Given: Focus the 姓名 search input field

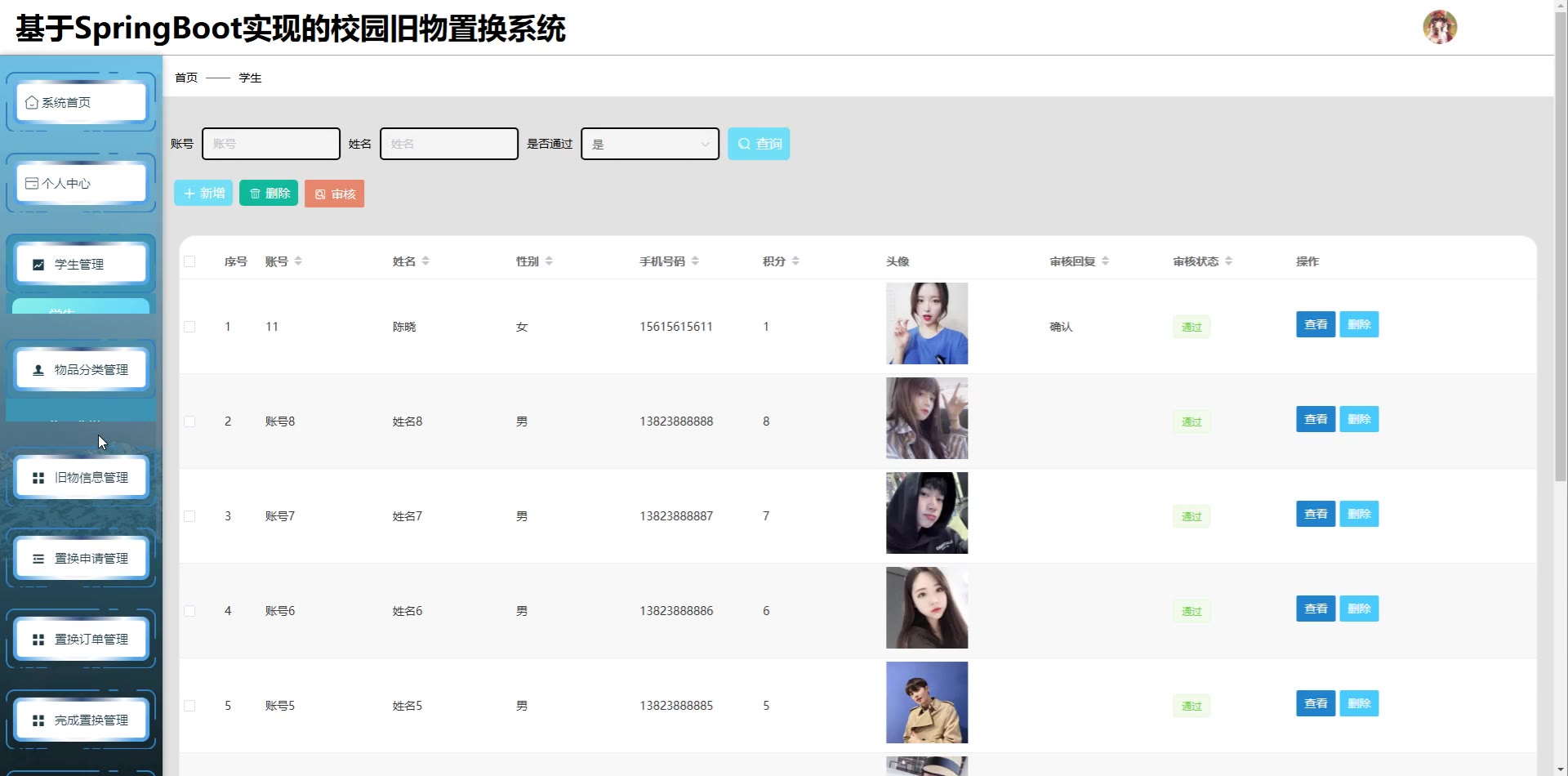Looking at the screenshot, I should pyautogui.click(x=449, y=144).
